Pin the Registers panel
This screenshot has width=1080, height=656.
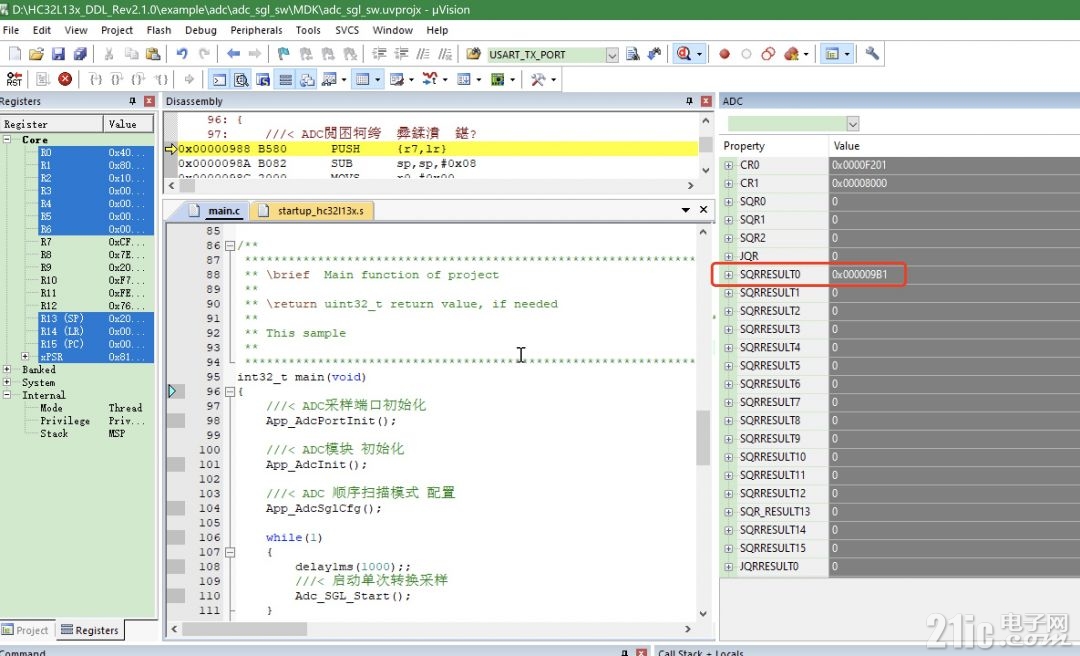[133, 101]
